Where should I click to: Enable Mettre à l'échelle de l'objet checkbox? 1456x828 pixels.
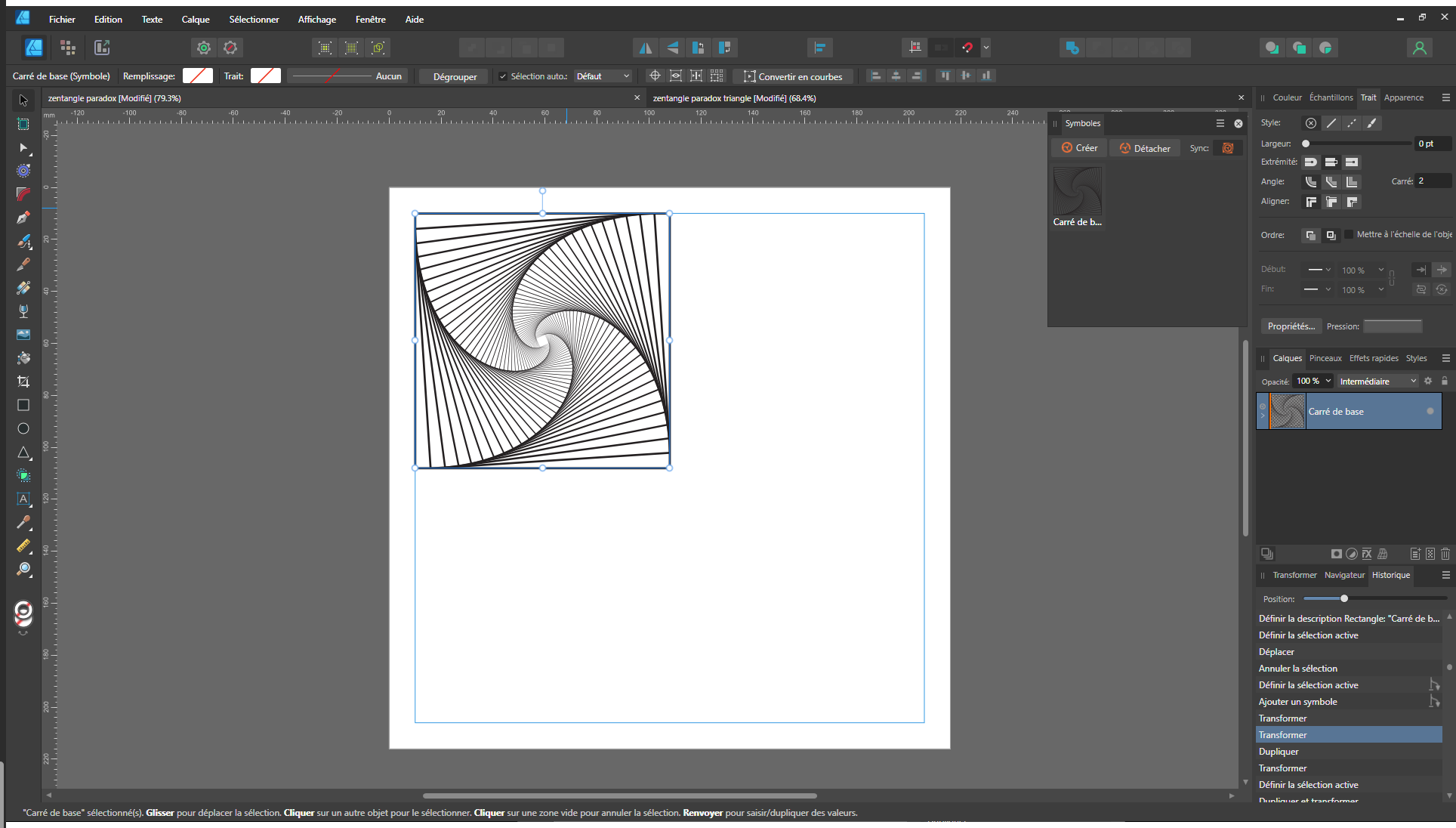click(x=1349, y=234)
